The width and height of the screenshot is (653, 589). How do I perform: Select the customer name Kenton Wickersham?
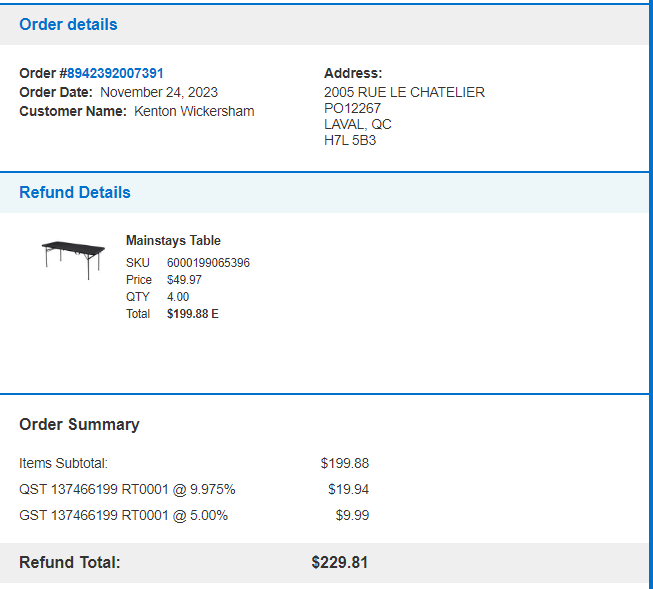[x=194, y=111]
